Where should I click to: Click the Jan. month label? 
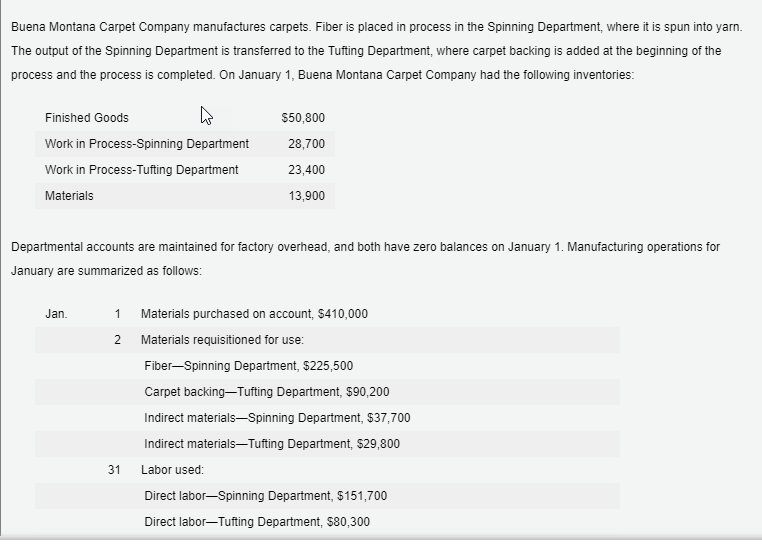point(56,314)
